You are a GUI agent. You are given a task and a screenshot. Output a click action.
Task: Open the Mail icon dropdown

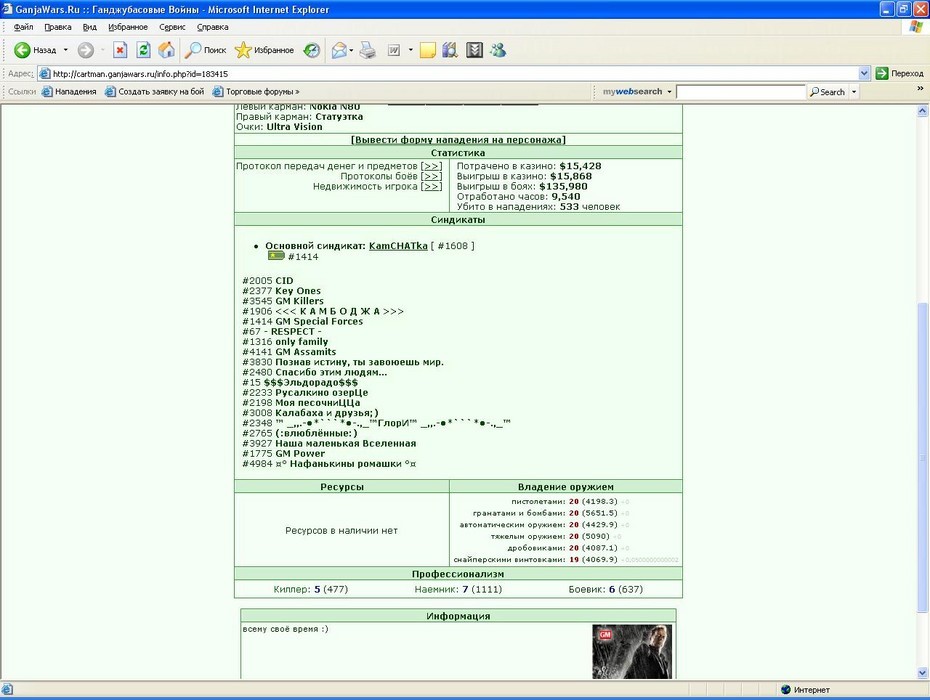351,50
